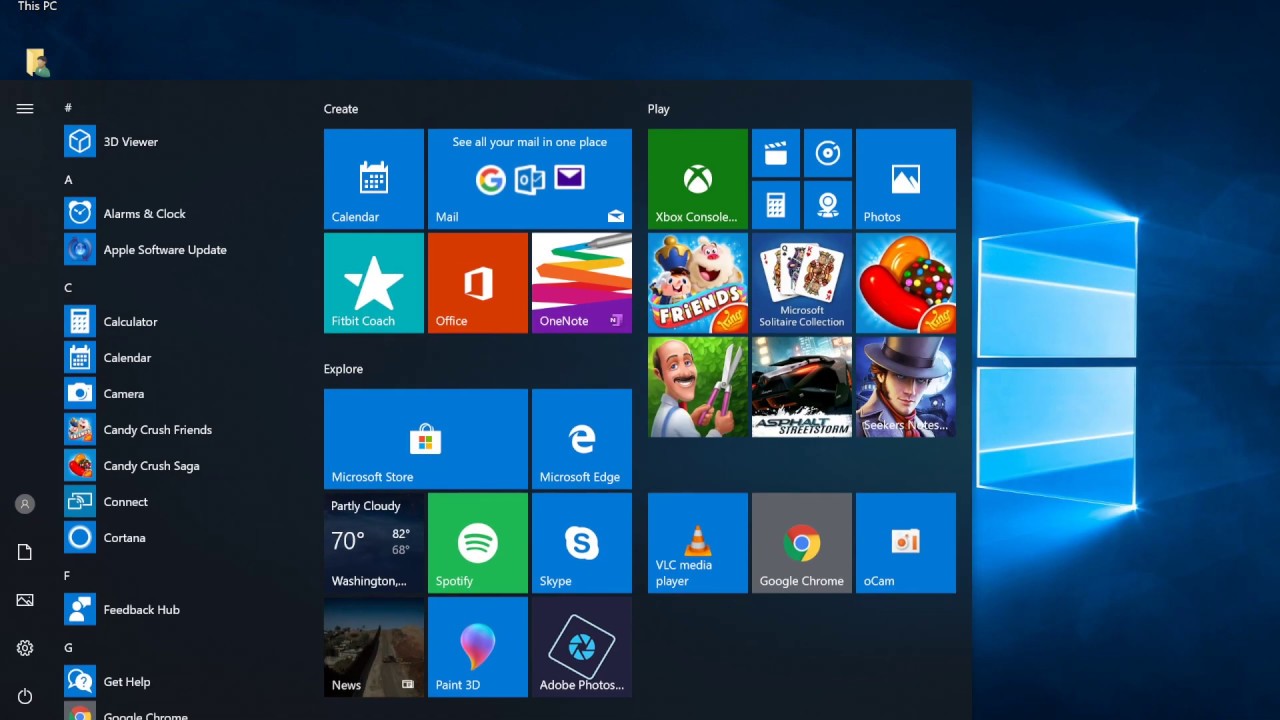This screenshot has width=1280, height=720.
Task: Open the Gardenscapes gardener game tile
Action: tap(698, 387)
